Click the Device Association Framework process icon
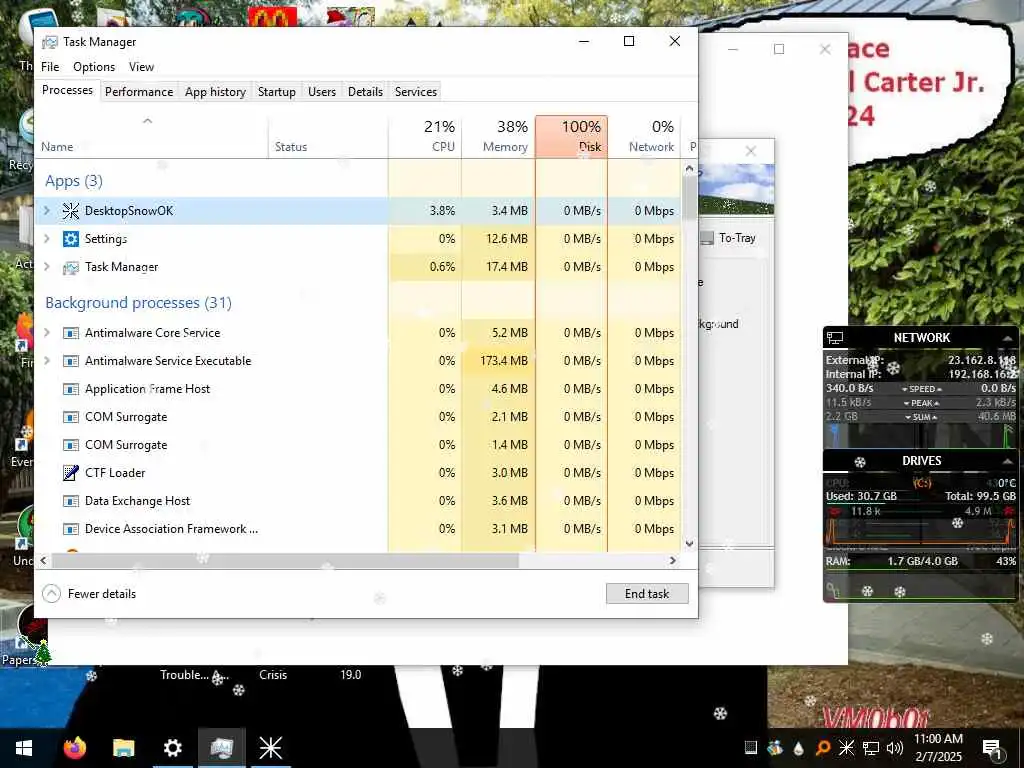The height and width of the screenshot is (768, 1024). coord(71,529)
